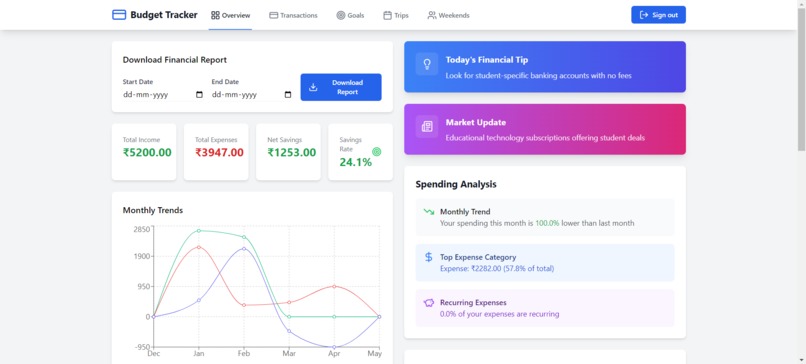Switch to the Weekends tab

click(x=448, y=15)
